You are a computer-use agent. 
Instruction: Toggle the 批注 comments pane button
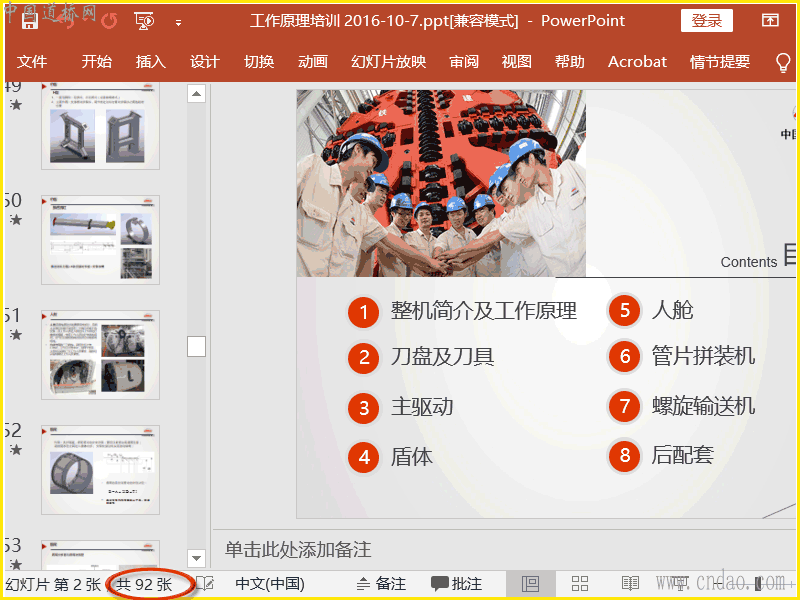pos(457,584)
